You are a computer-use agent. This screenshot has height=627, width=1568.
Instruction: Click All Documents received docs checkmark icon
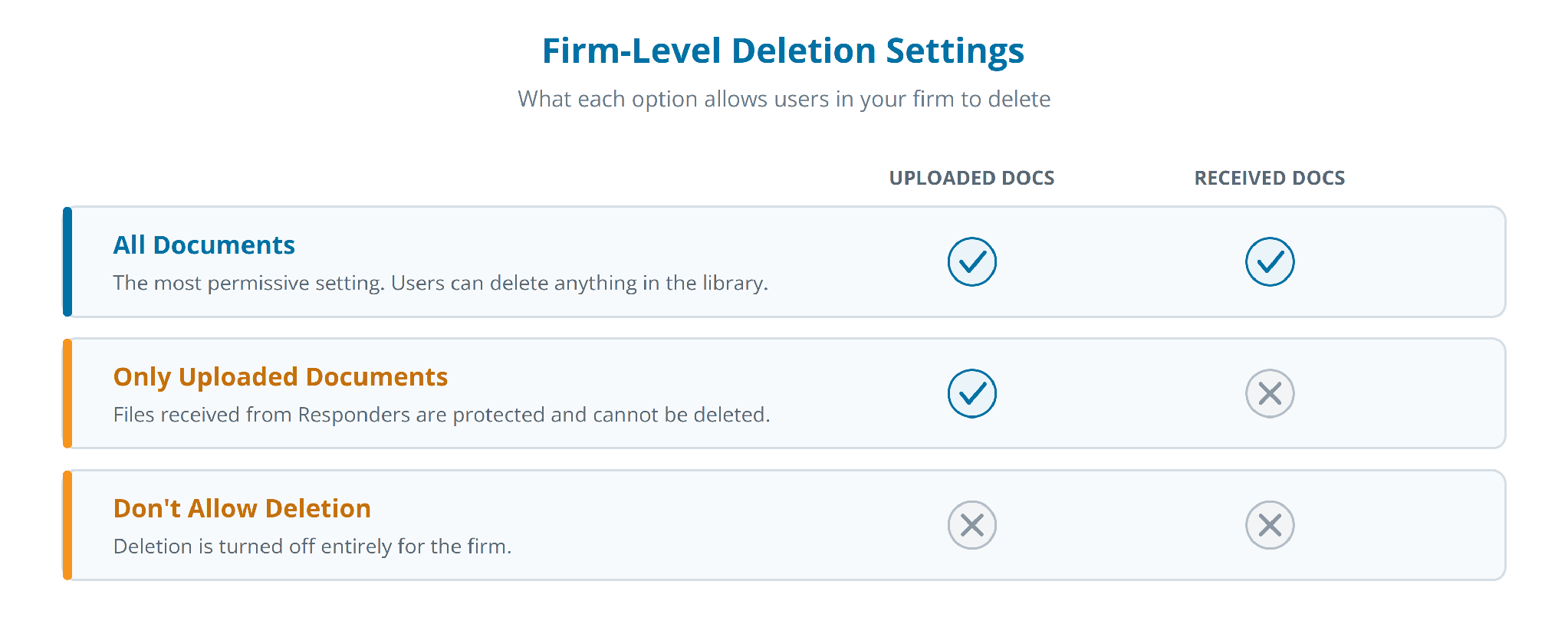click(1270, 261)
